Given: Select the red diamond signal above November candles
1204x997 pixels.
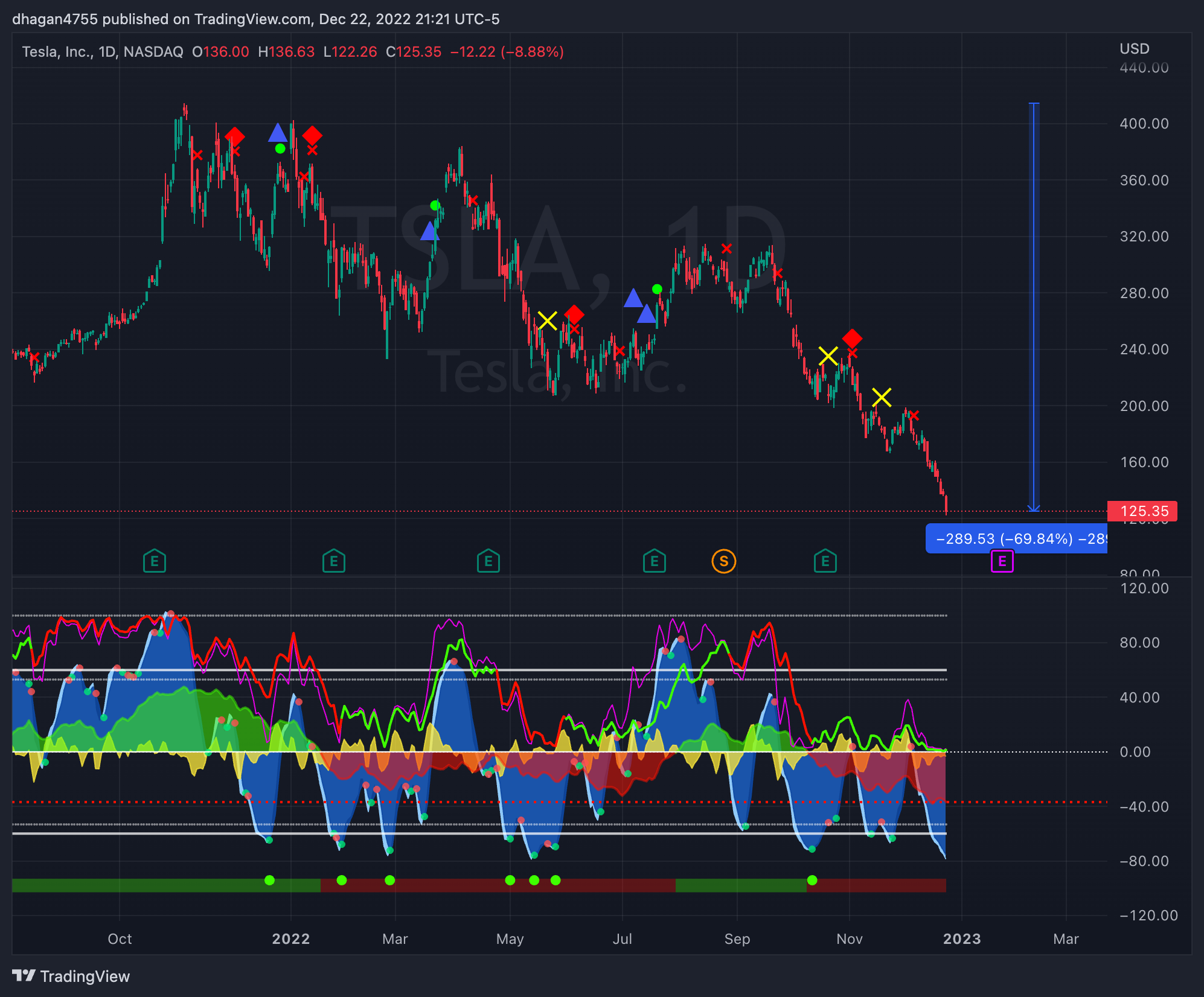Looking at the screenshot, I should [x=852, y=339].
